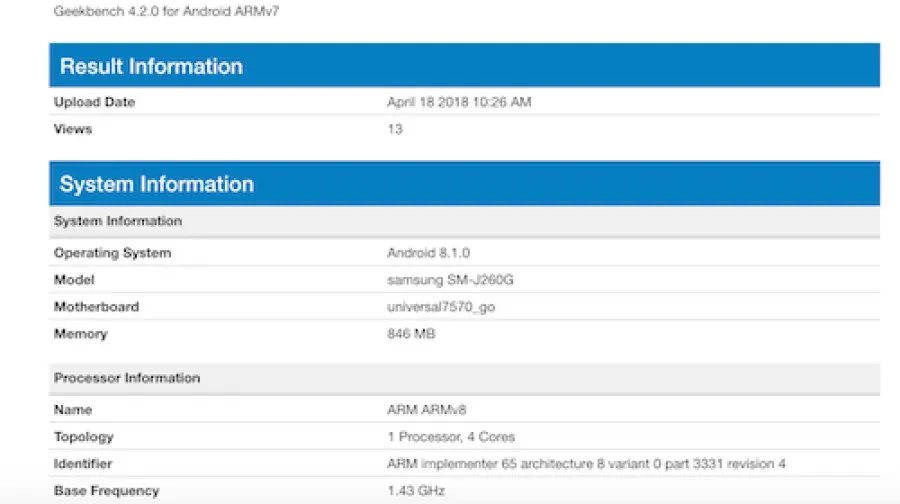
Task: Select the Motherboard row label
Action: coord(96,307)
